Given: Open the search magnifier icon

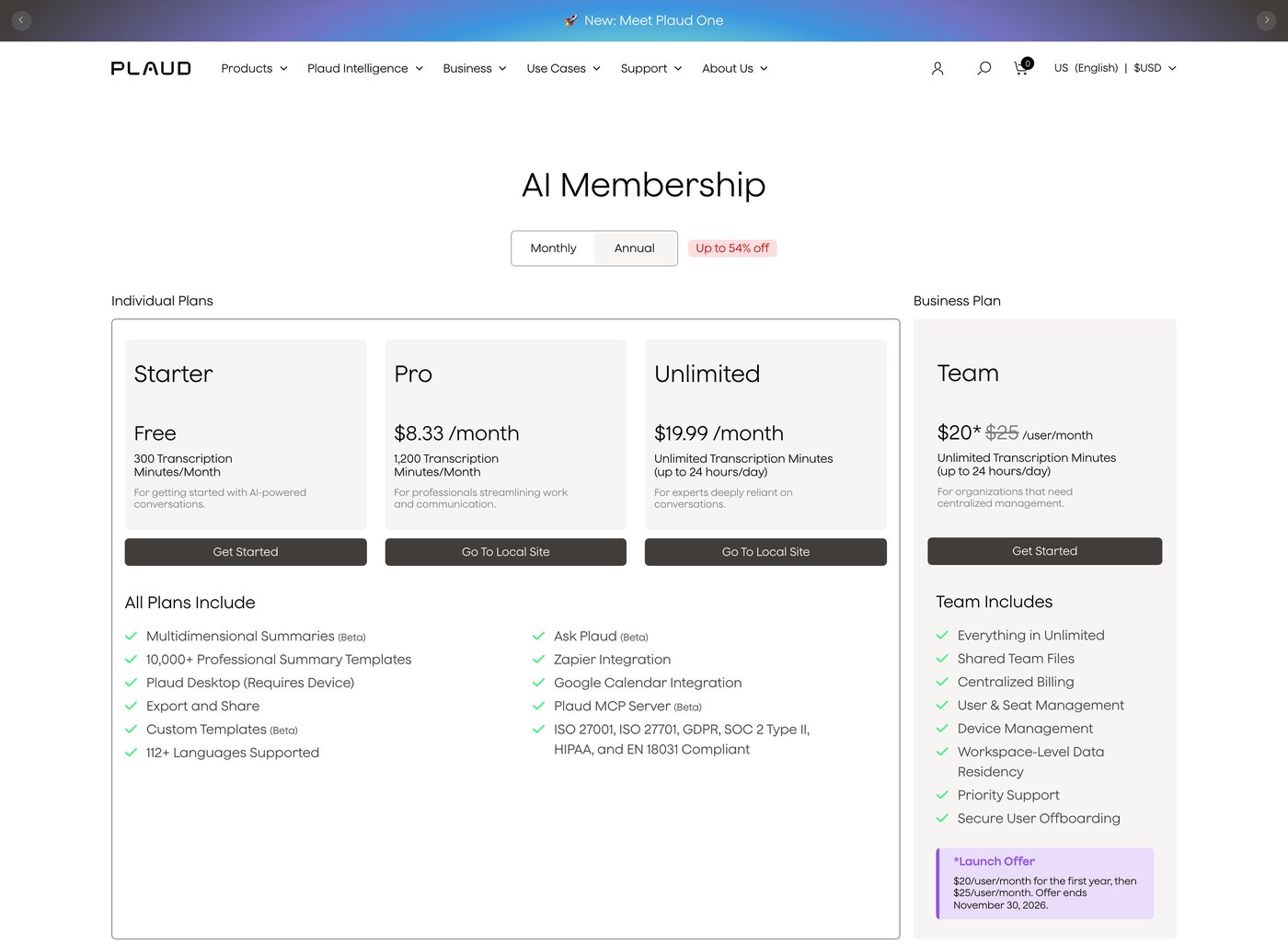Looking at the screenshot, I should click(x=984, y=68).
